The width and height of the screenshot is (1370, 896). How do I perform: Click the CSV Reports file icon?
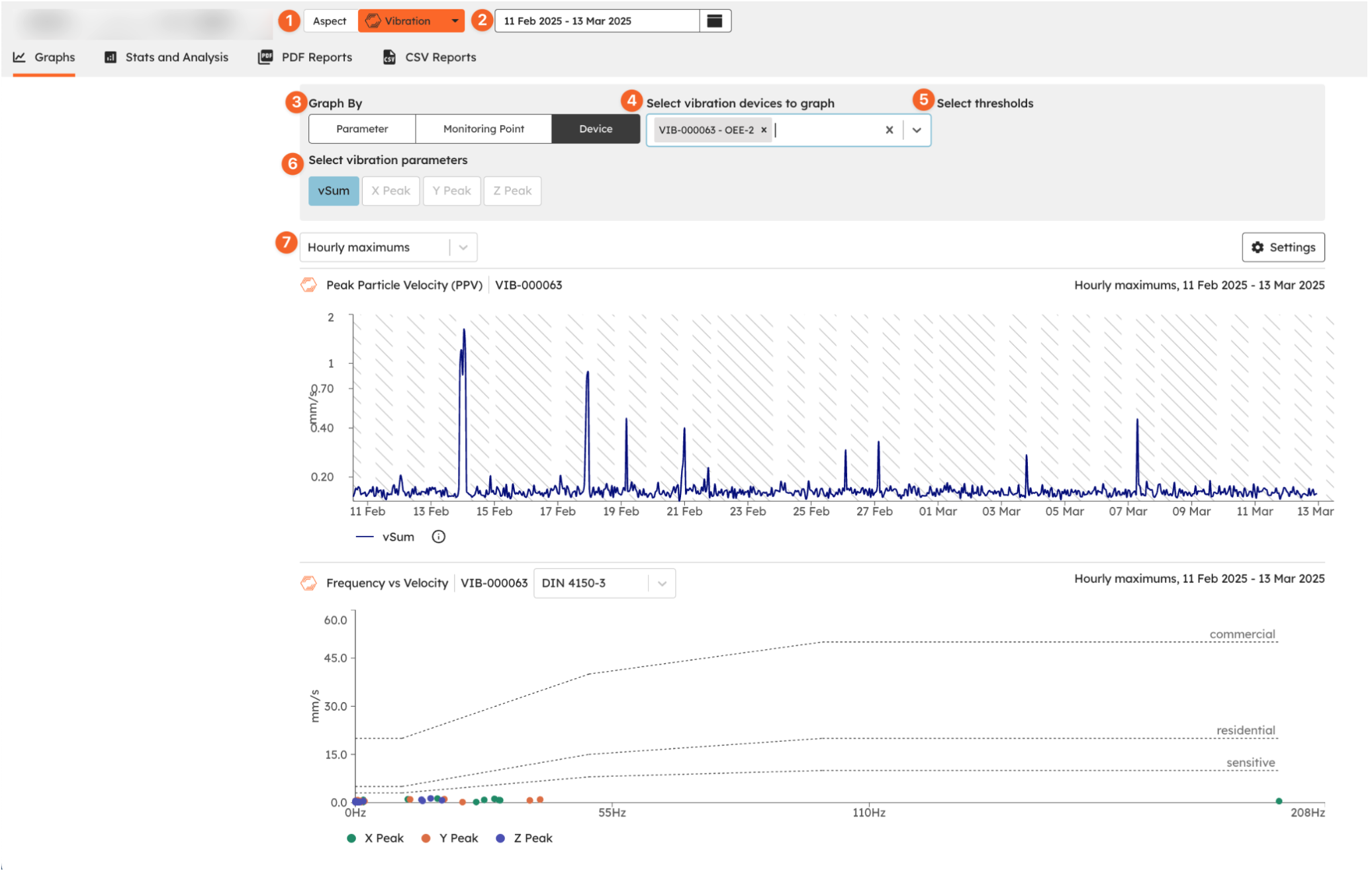389,58
